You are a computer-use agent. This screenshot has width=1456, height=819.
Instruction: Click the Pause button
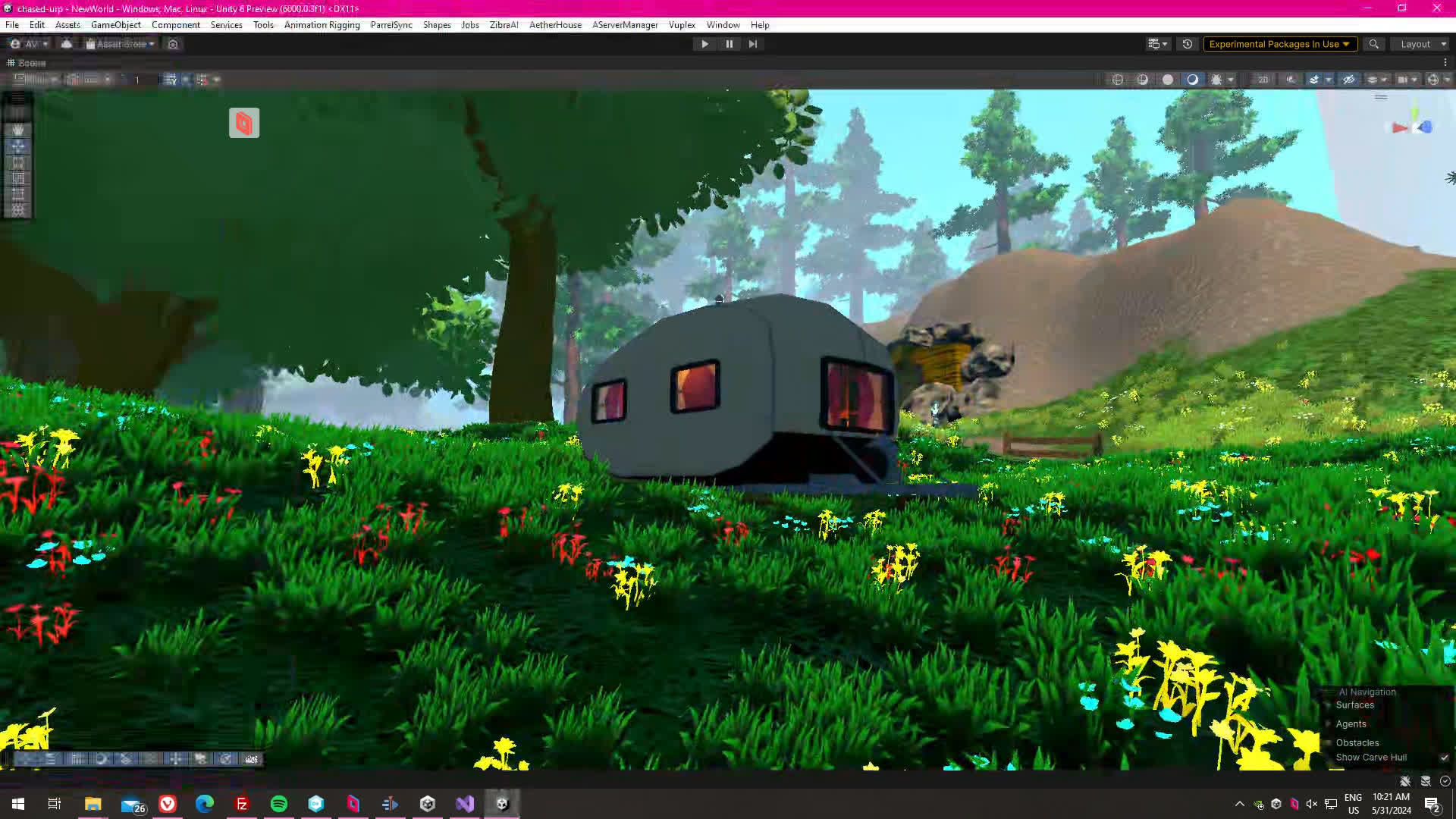pyautogui.click(x=729, y=44)
